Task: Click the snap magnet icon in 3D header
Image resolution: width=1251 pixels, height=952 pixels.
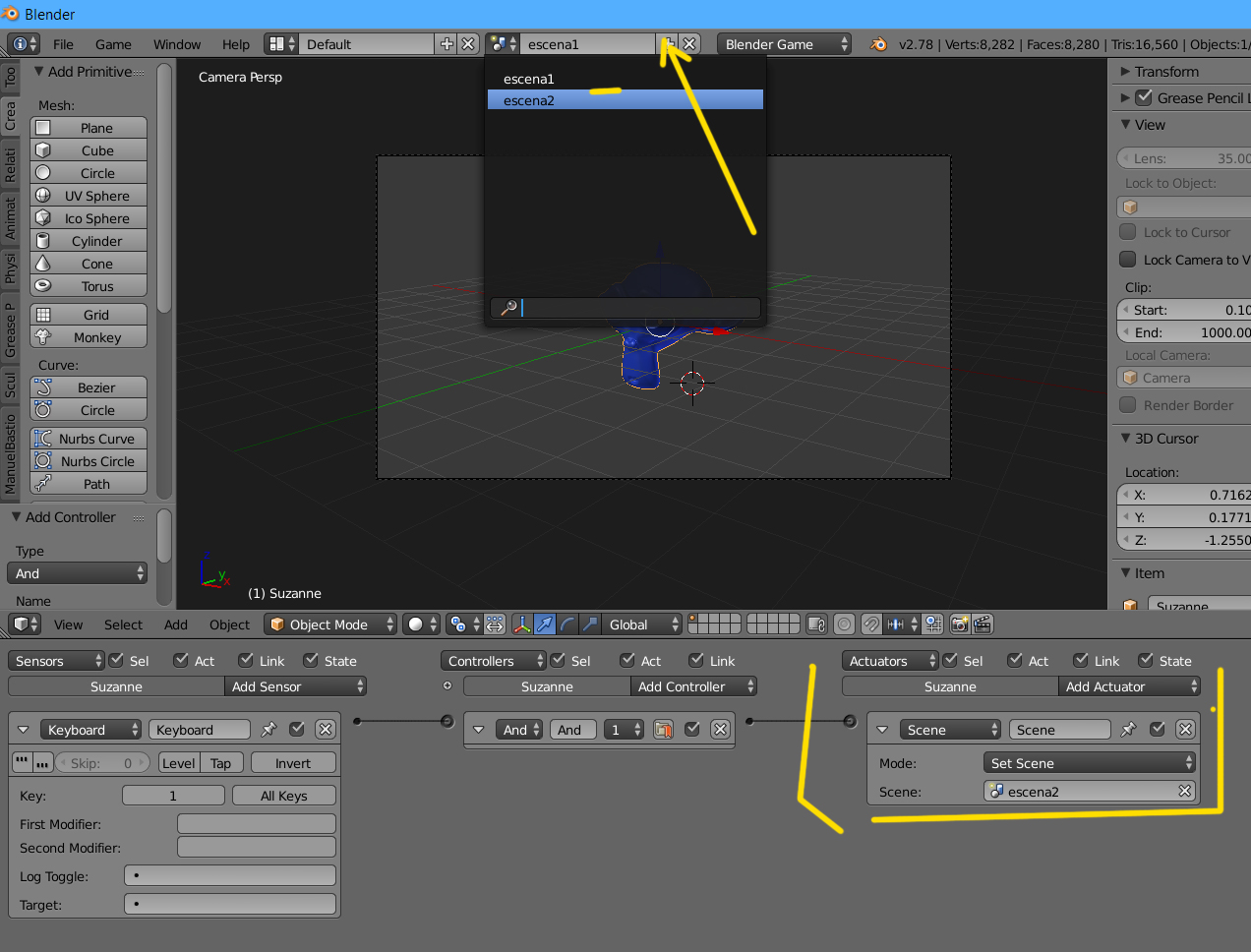Action: 871,625
